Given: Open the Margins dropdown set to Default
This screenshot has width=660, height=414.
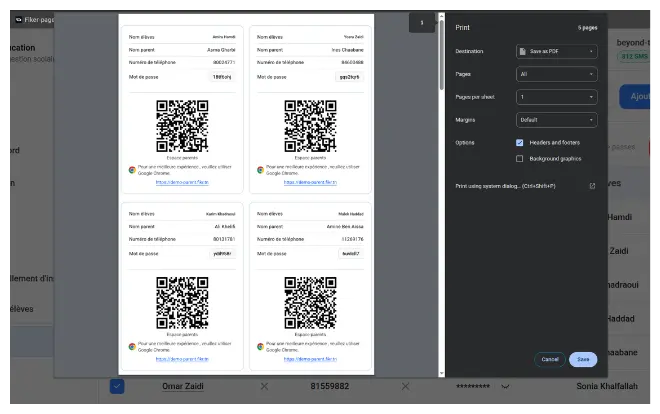Looking at the screenshot, I should tap(556, 120).
